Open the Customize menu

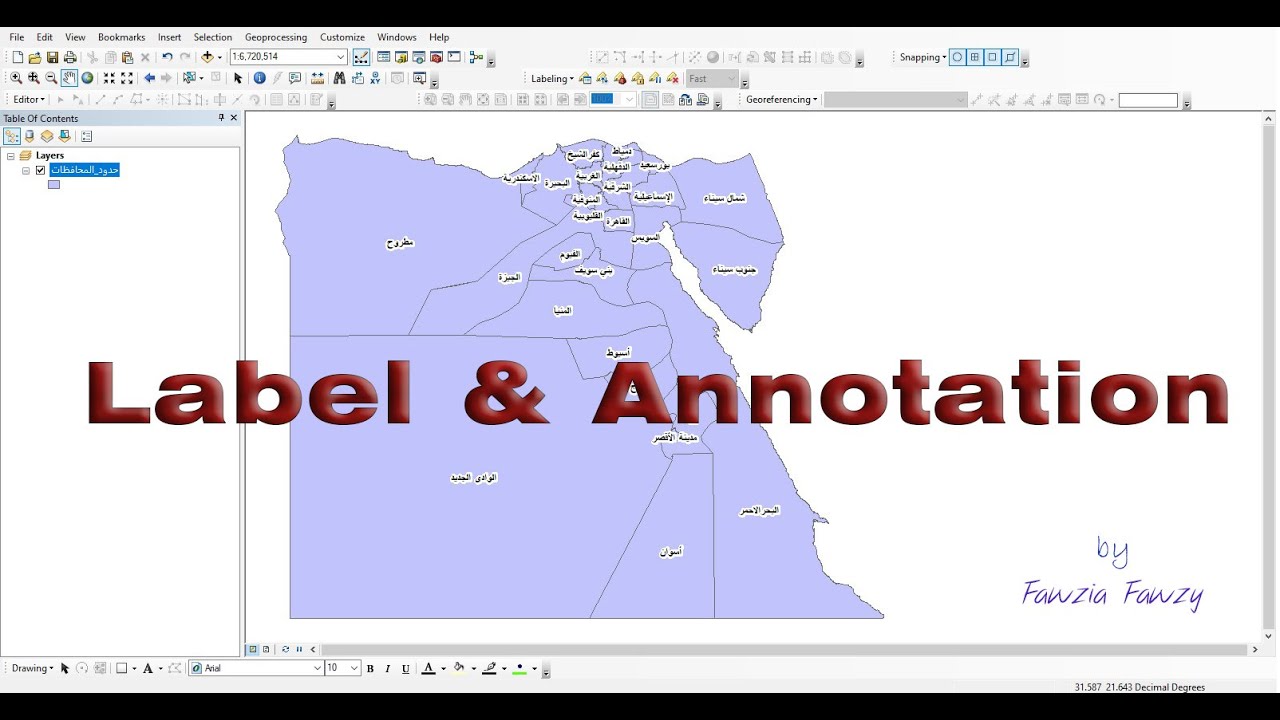(x=342, y=37)
